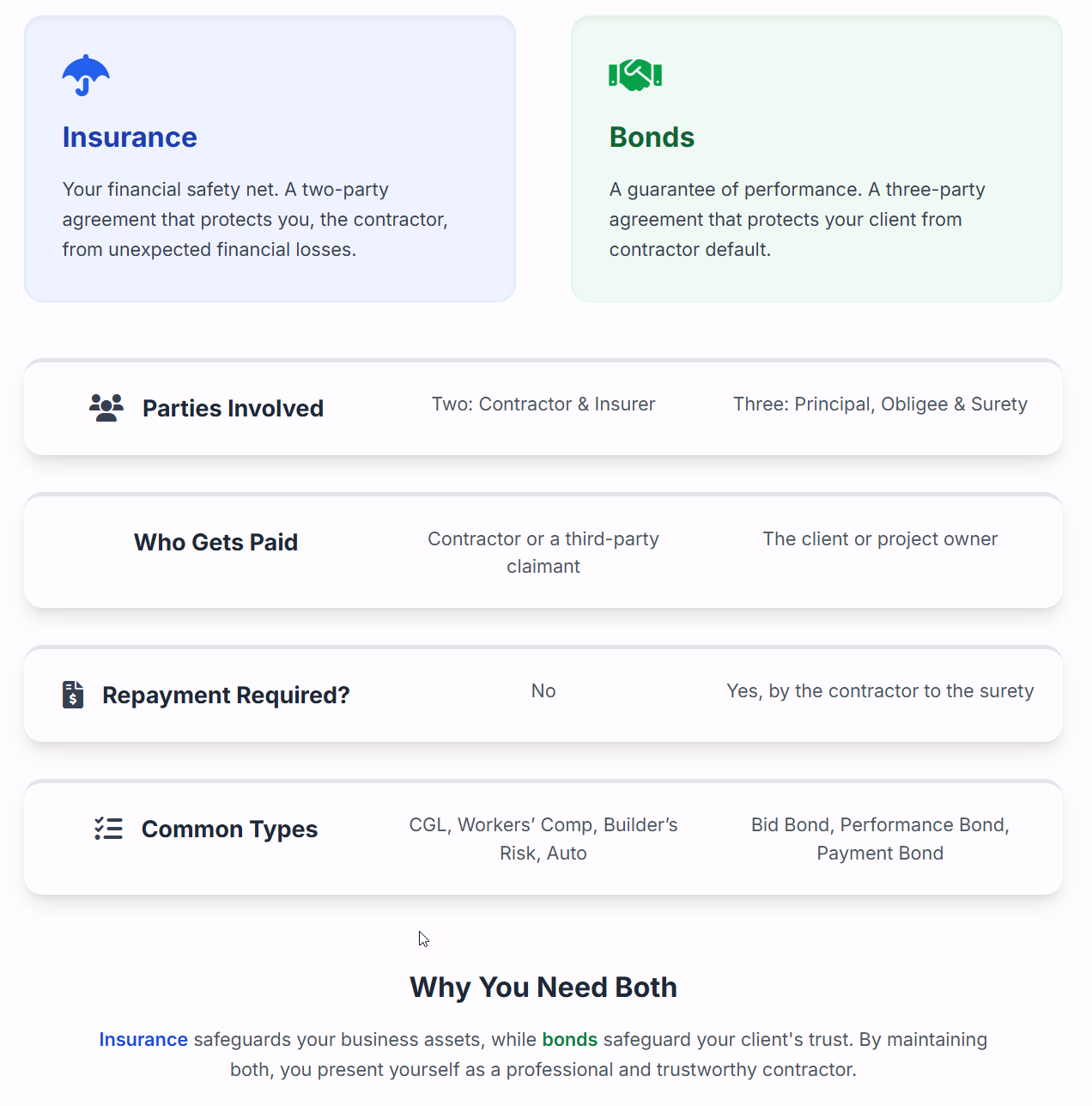Click 'The client or project owner' text

click(x=880, y=539)
